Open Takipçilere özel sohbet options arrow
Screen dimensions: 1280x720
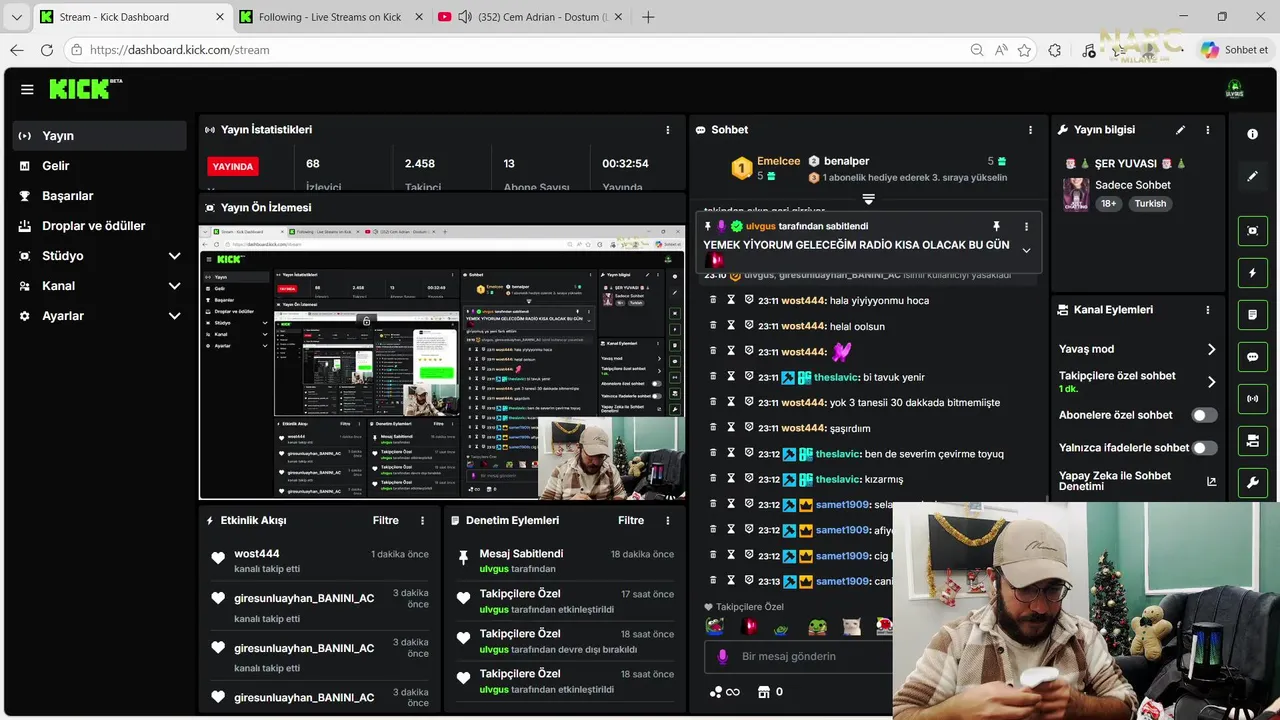coord(1211,382)
